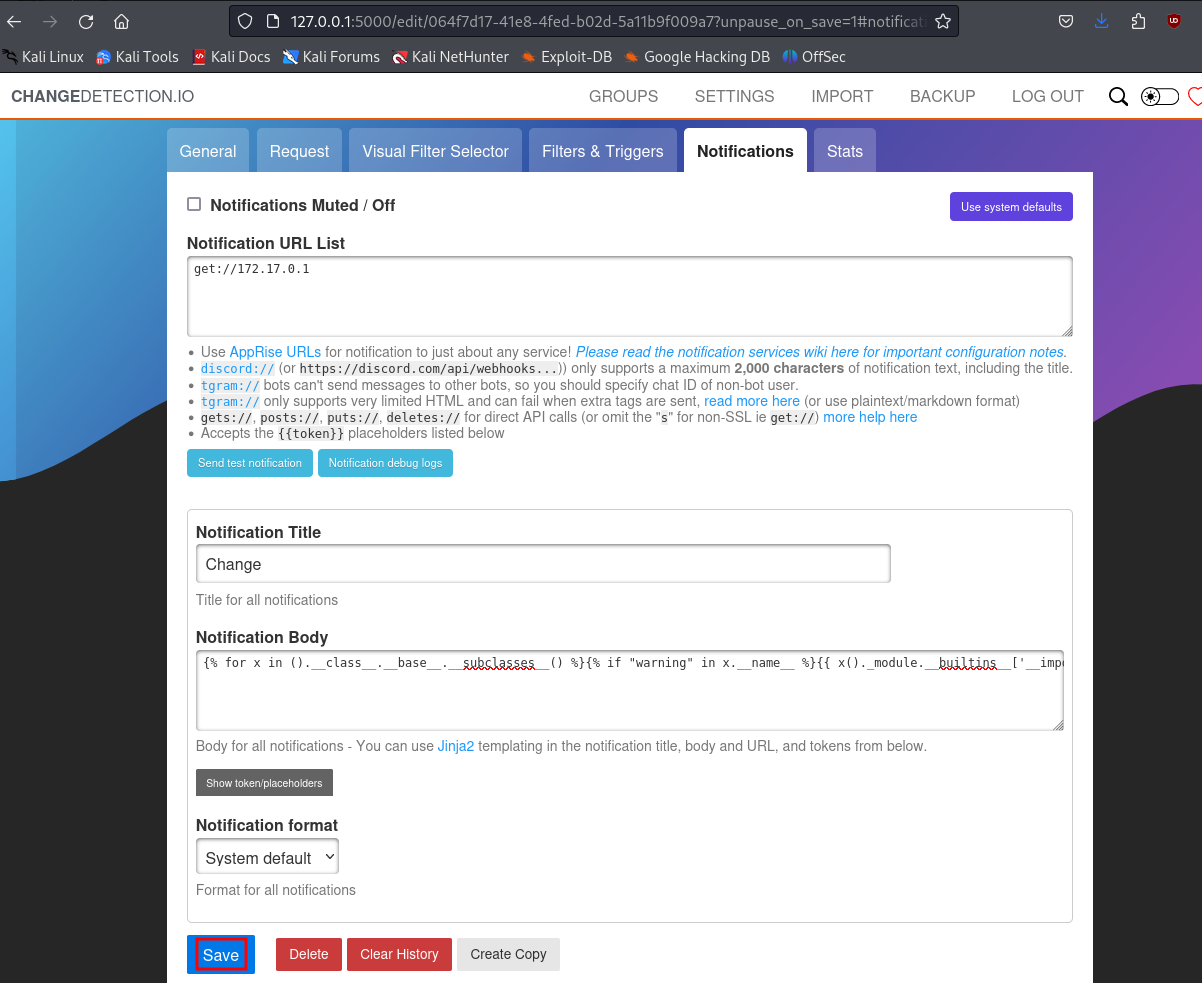Click into the Notification Title field
This screenshot has width=1202, height=983.
(543, 564)
